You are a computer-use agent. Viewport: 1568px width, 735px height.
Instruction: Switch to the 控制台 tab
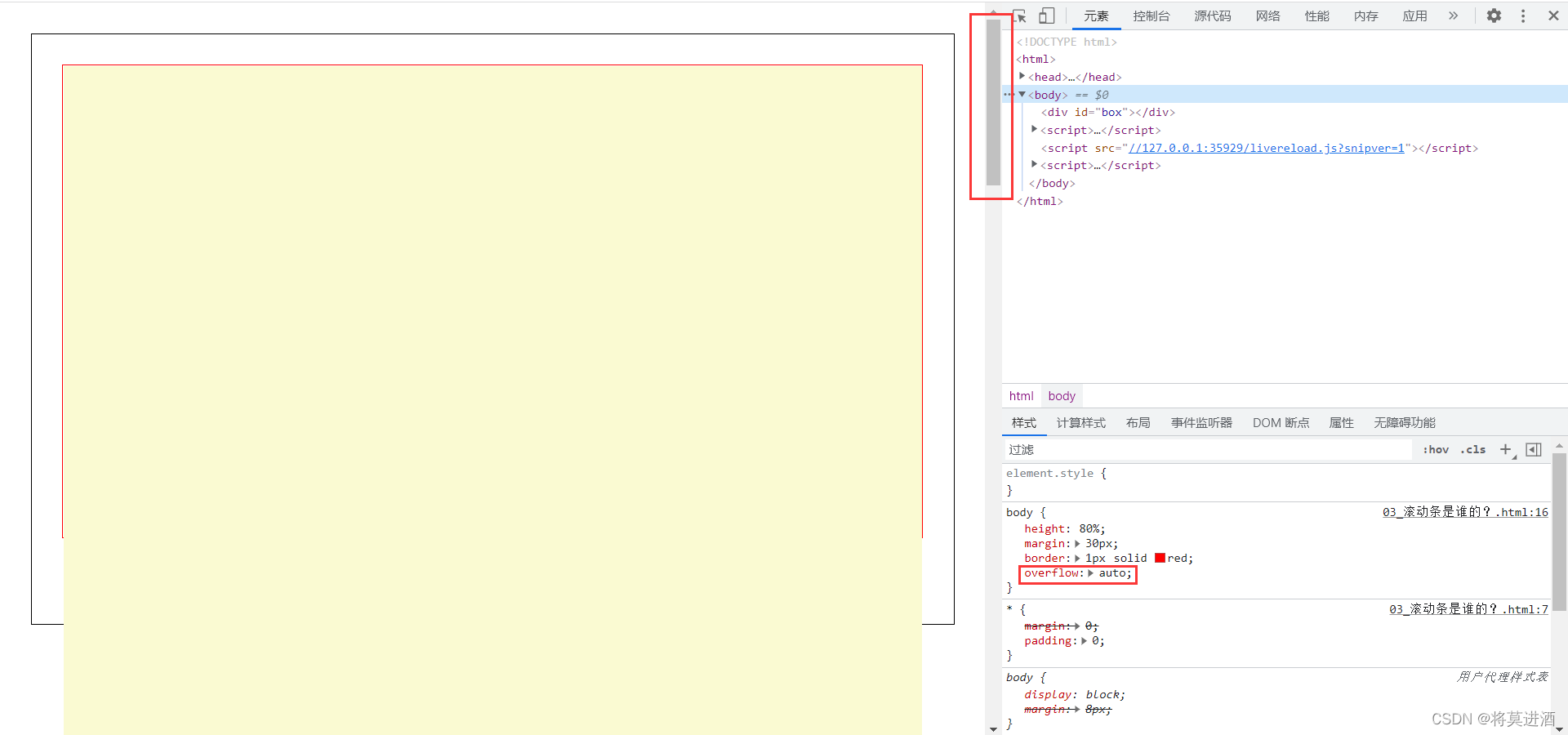(1151, 16)
